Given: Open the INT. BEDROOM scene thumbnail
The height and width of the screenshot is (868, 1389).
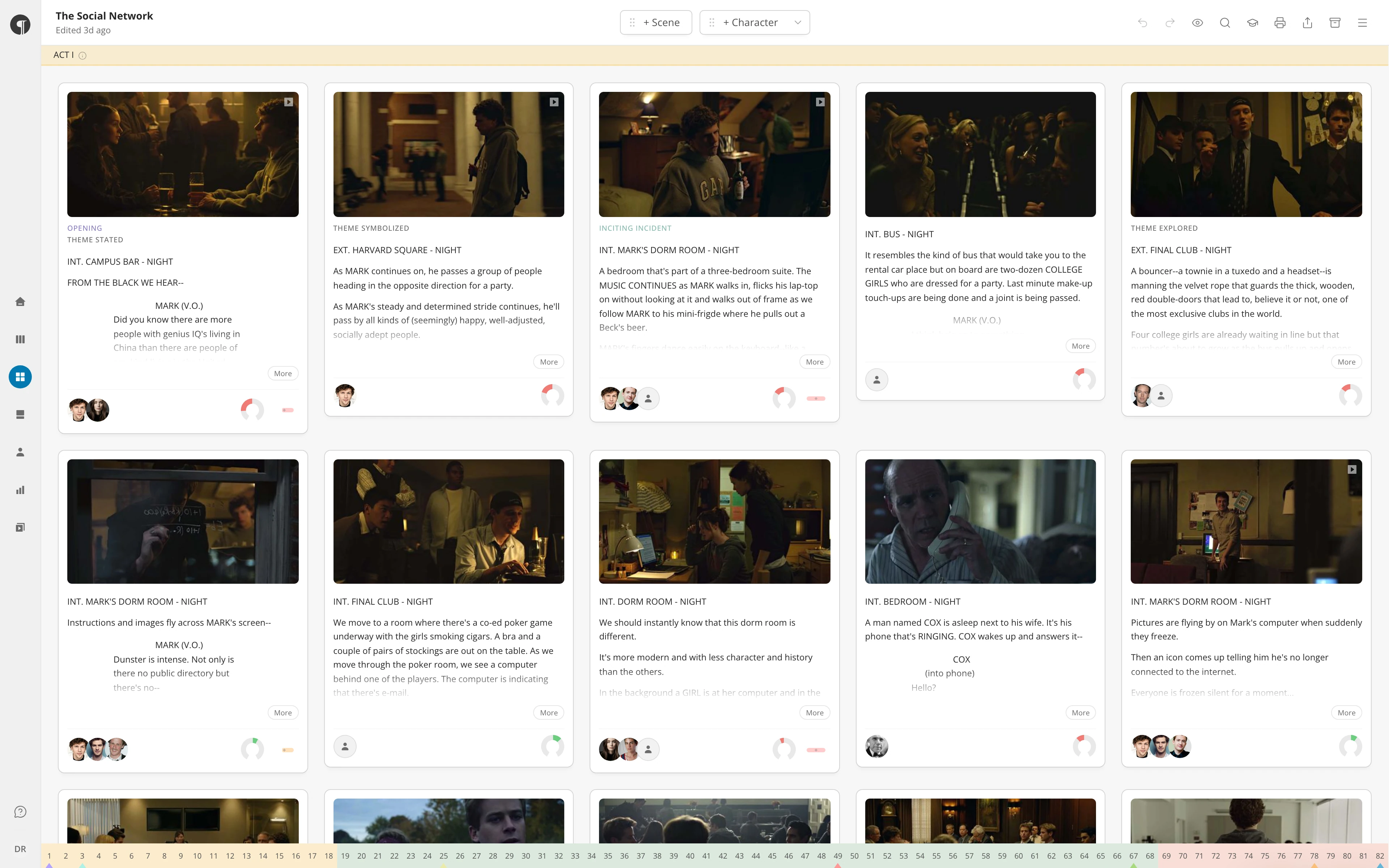Looking at the screenshot, I should 980,521.
